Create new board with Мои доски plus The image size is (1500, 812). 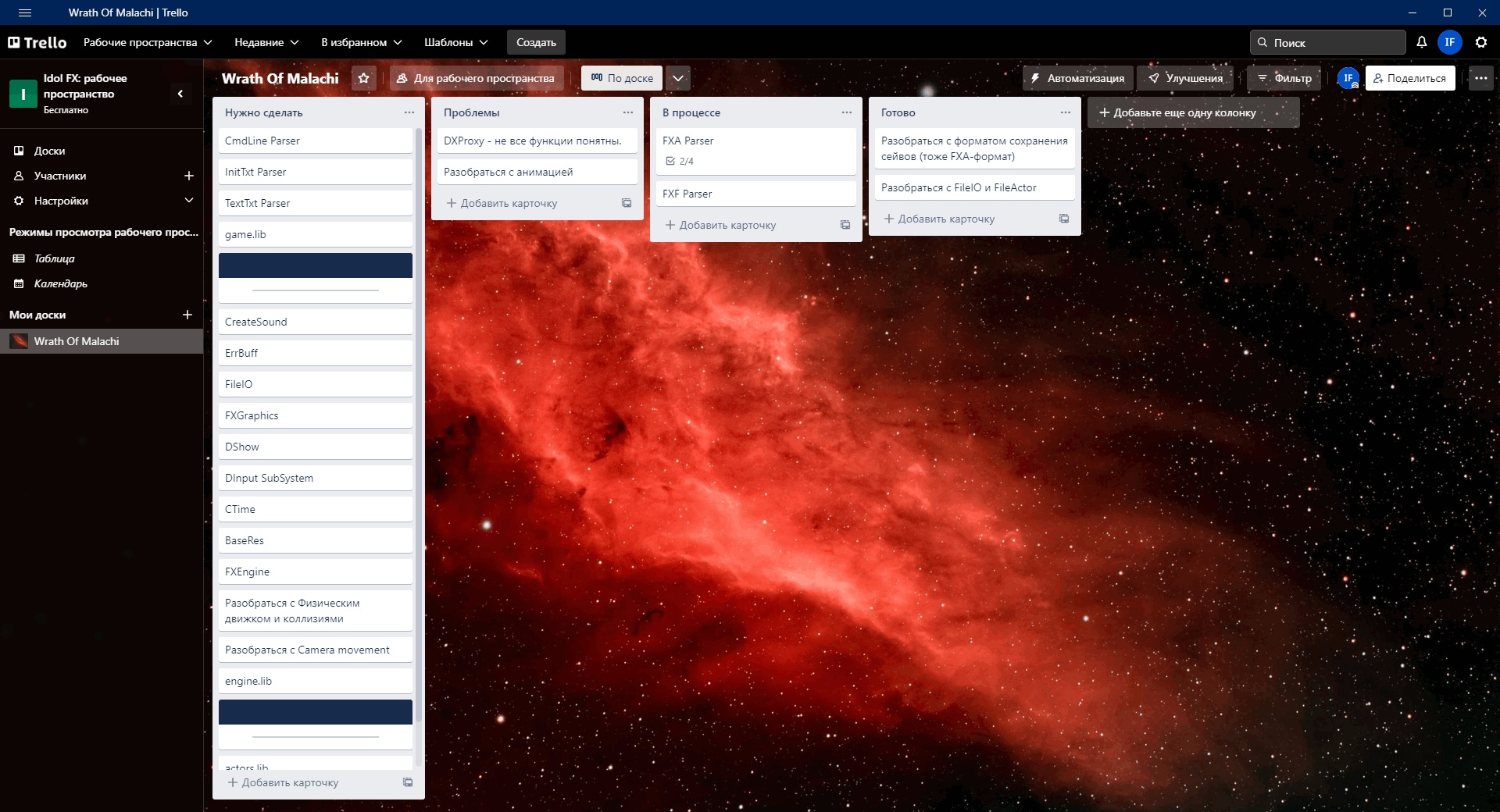point(187,315)
